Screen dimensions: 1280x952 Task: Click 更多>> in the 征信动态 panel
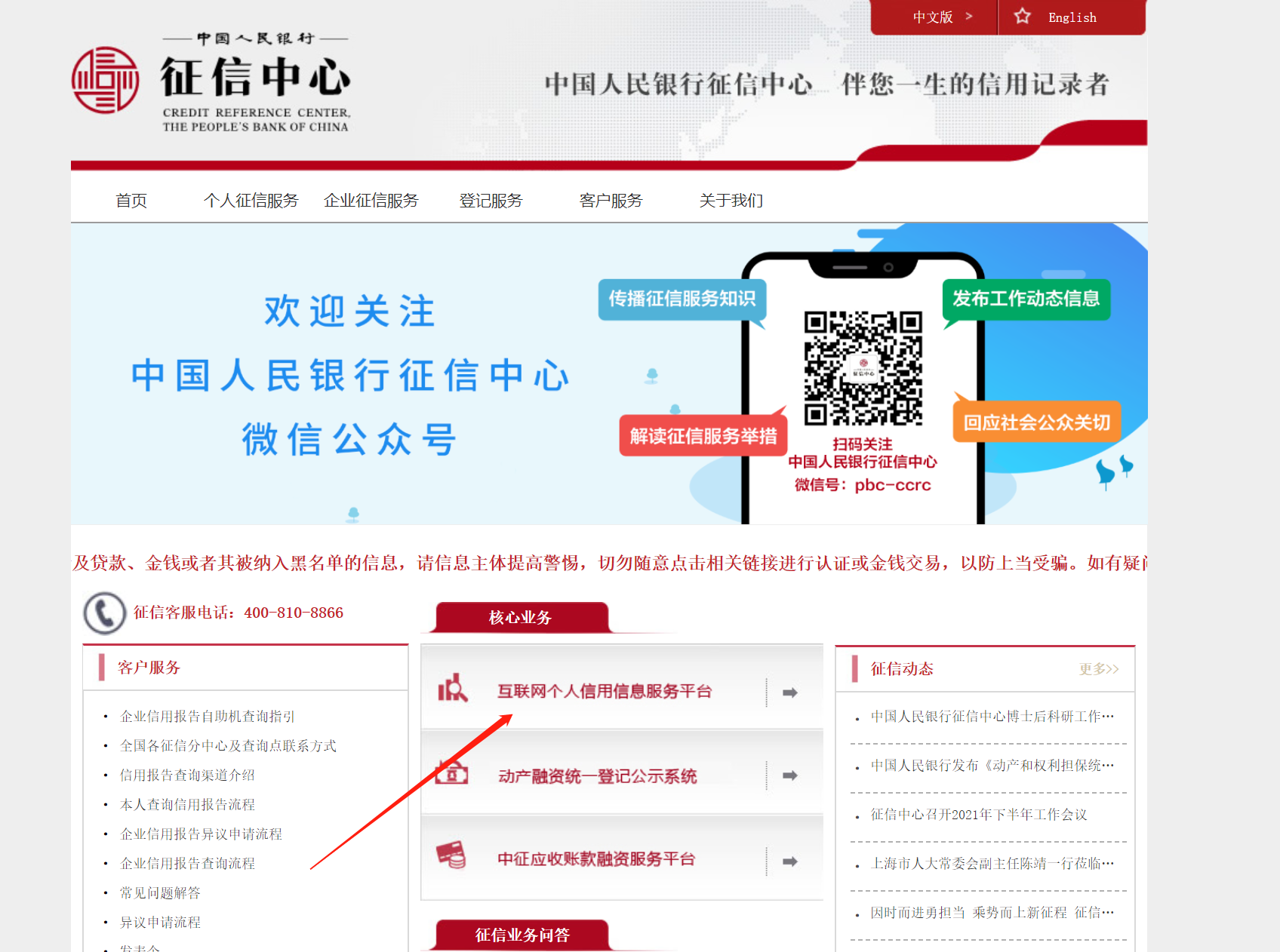click(1099, 669)
